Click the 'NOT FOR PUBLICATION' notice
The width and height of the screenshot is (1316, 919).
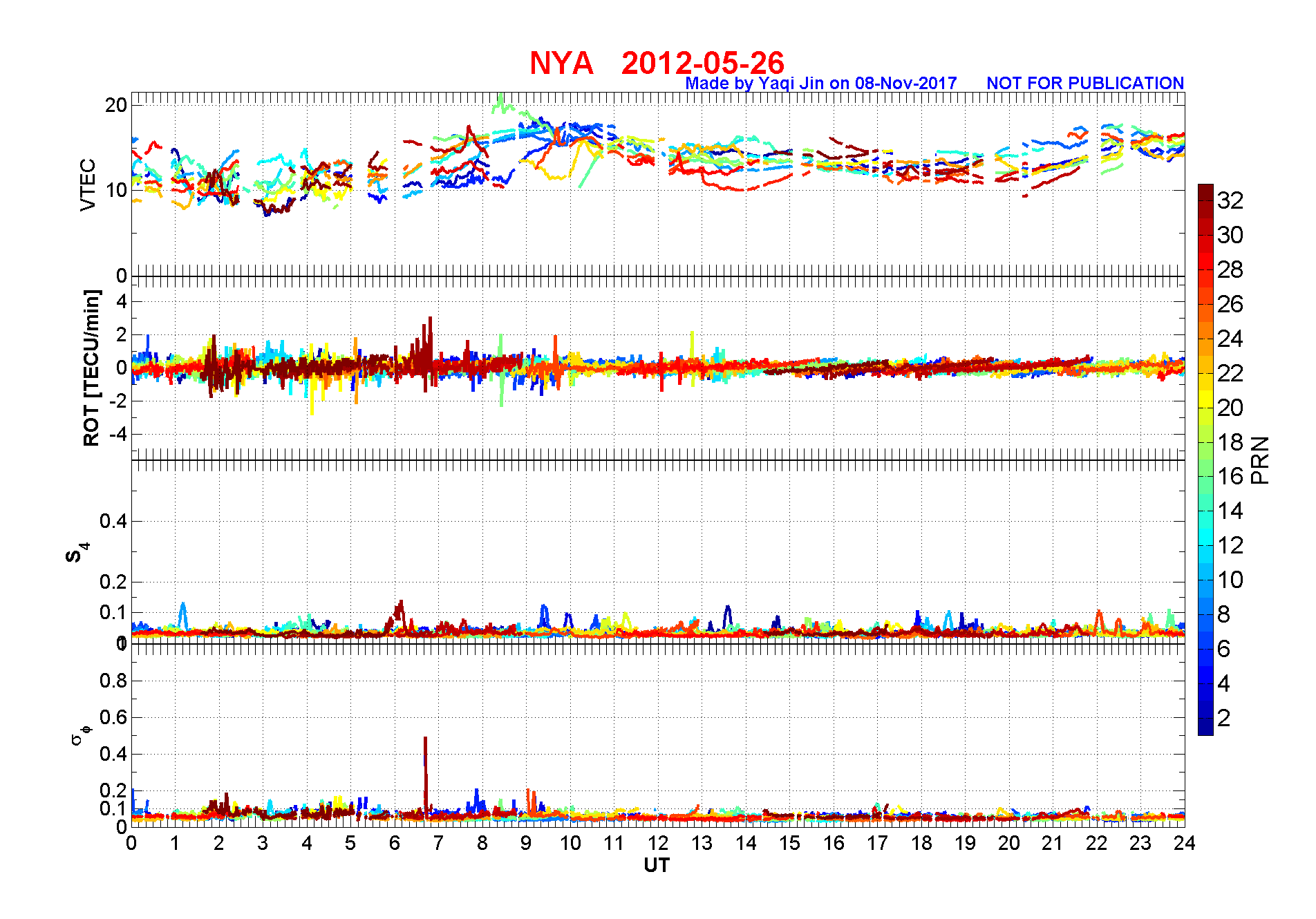(x=1085, y=83)
